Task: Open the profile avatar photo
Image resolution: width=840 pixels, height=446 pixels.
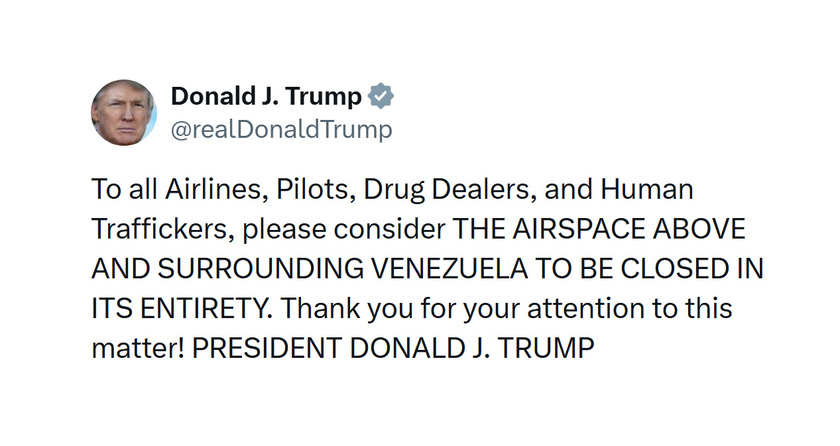Action: click(x=124, y=112)
